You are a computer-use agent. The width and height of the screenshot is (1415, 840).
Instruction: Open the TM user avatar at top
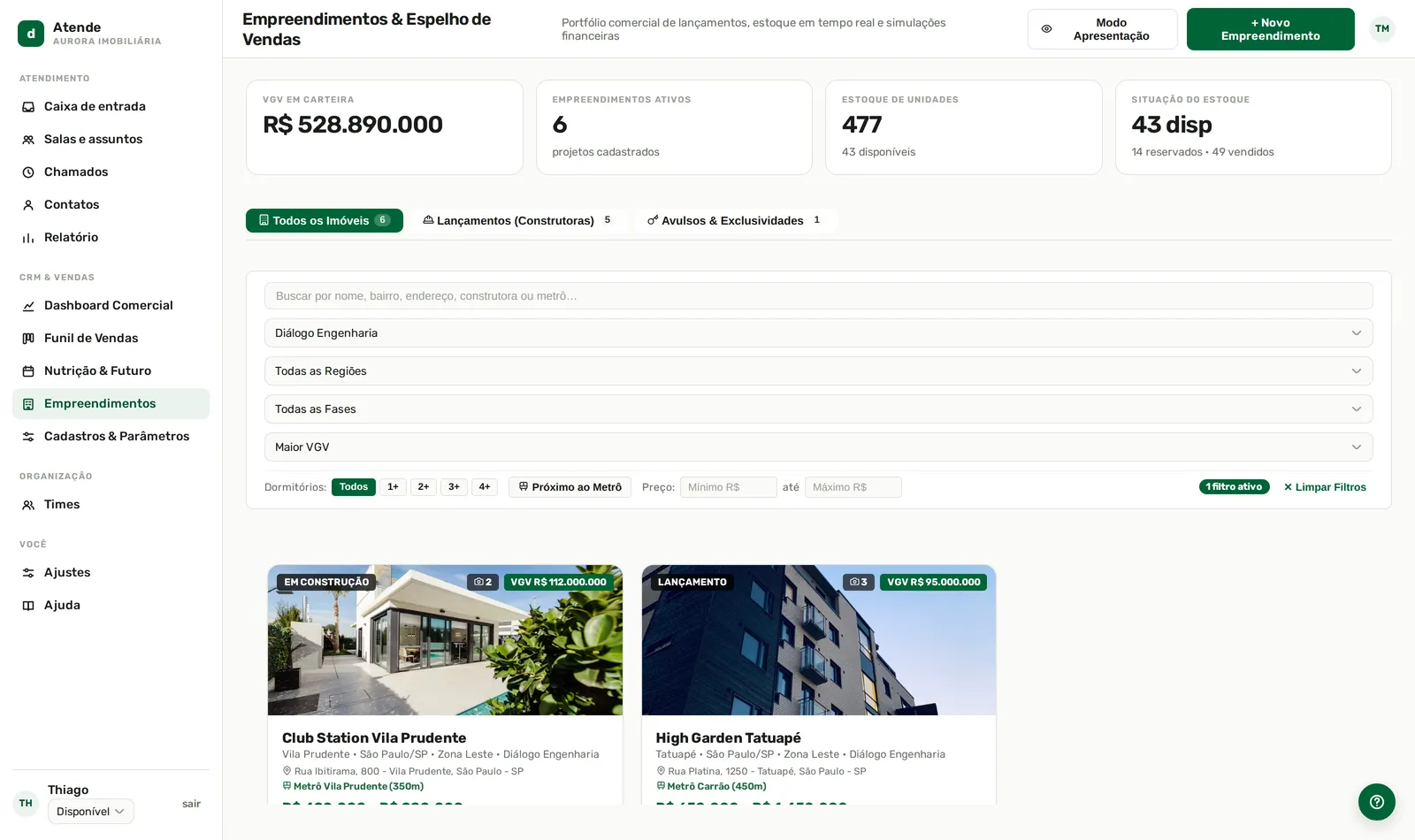(1382, 29)
